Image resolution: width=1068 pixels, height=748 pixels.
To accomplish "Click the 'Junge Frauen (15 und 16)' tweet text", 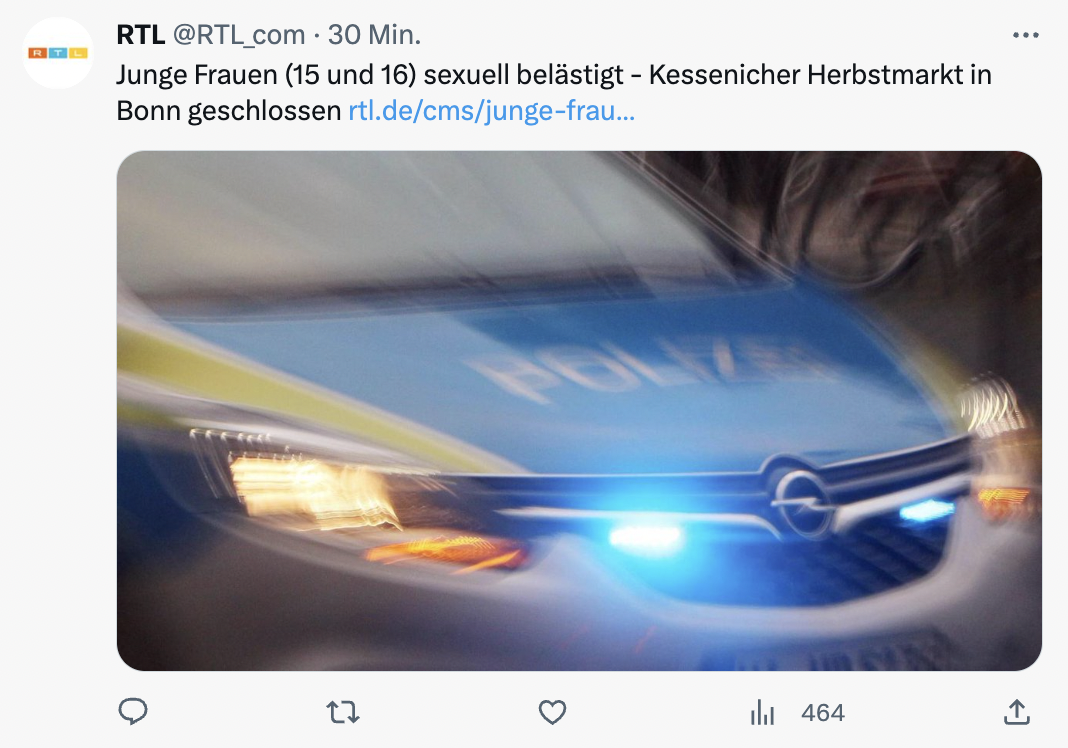I will 266,75.
